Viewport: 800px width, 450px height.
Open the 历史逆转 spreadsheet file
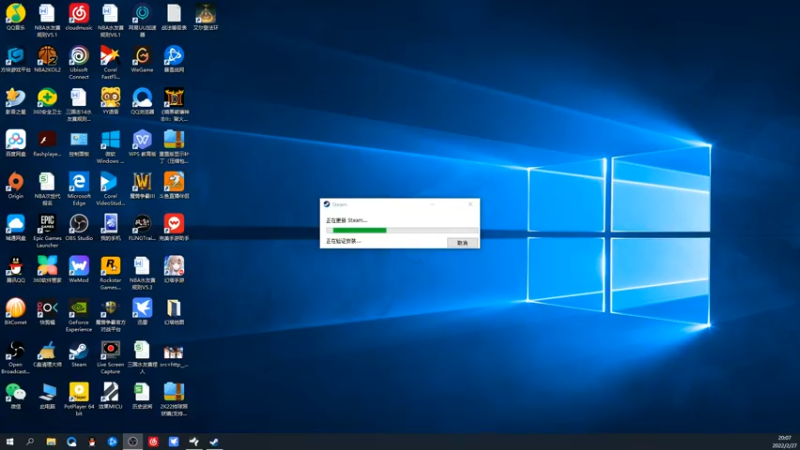(142, 396)
